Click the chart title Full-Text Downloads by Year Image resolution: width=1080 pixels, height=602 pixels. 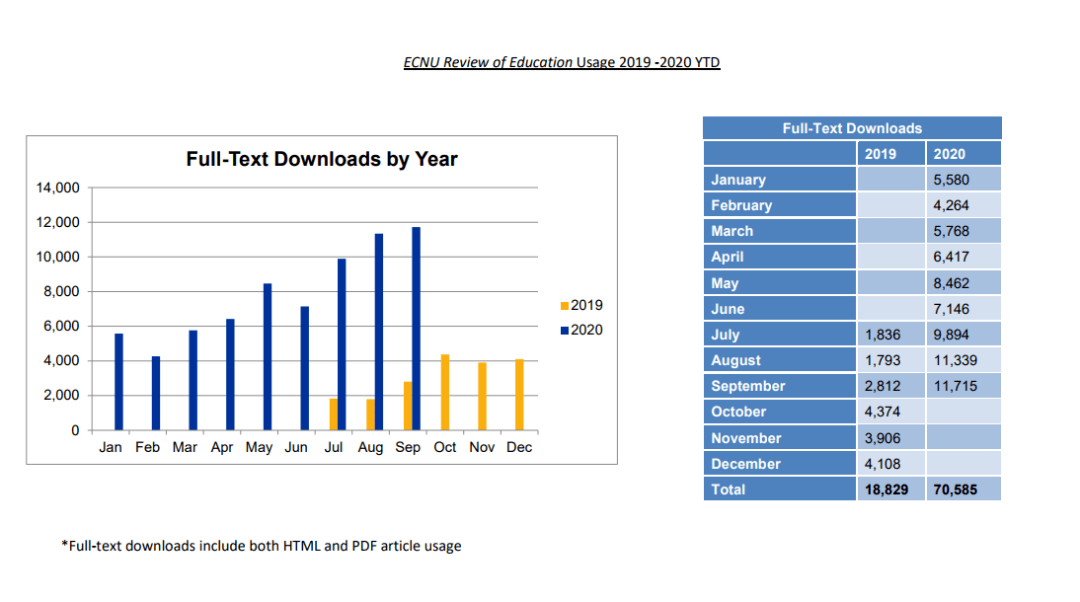[322, 159]
